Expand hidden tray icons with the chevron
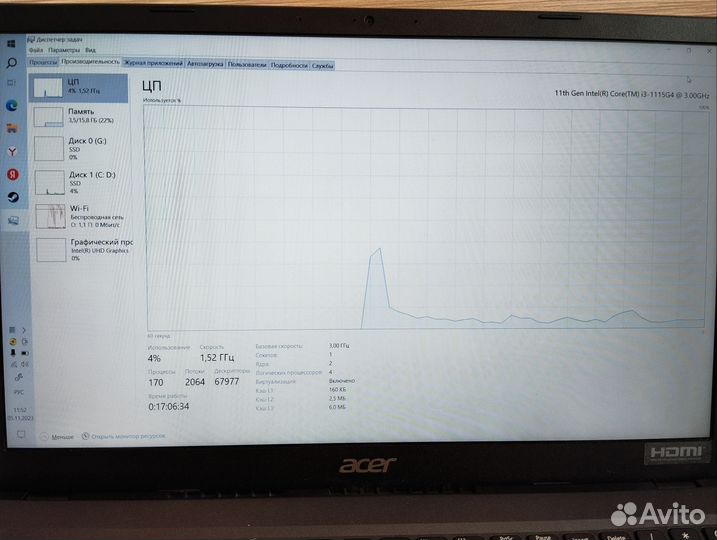Viewport: 717px width, 540px height. (x=24, y=330)
